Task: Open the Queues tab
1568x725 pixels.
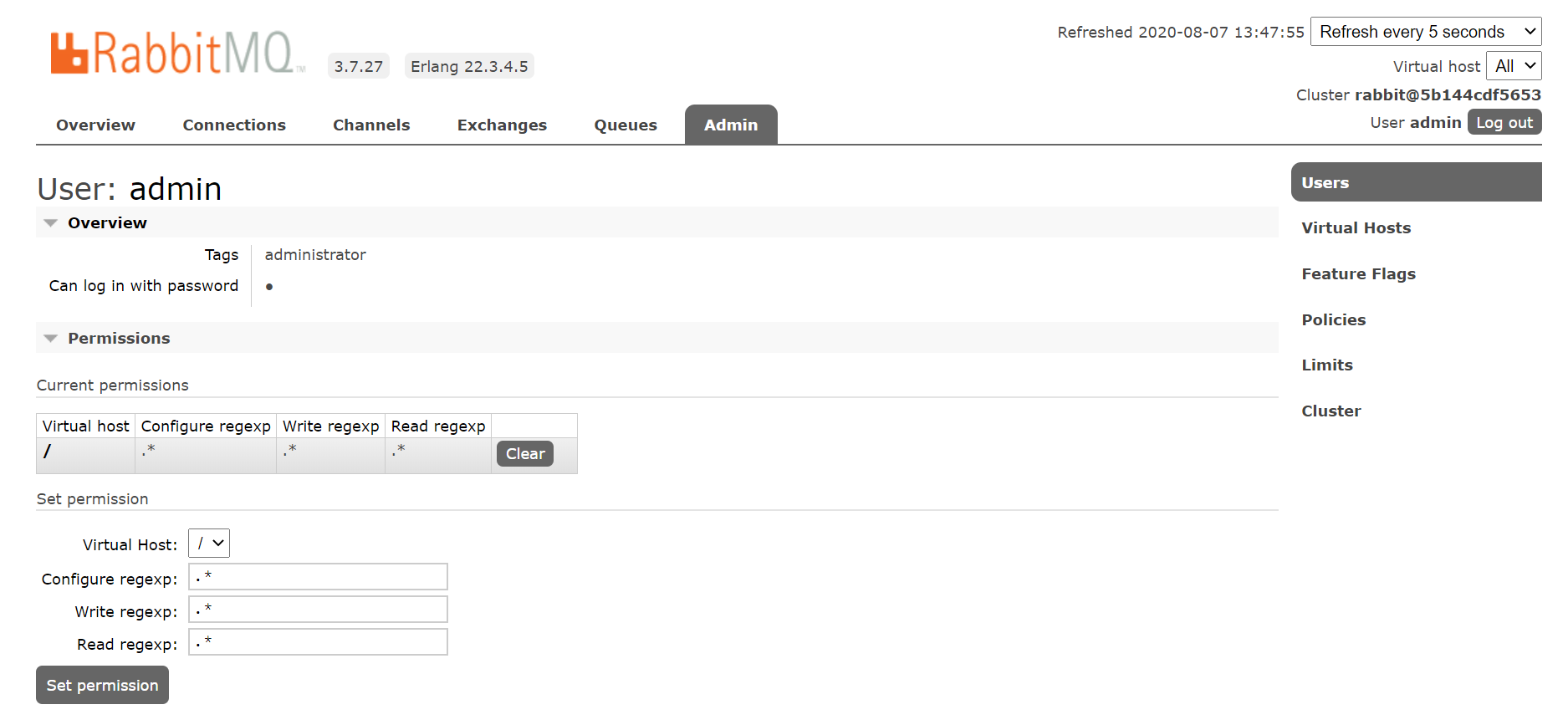Action: tap(626, 125)
